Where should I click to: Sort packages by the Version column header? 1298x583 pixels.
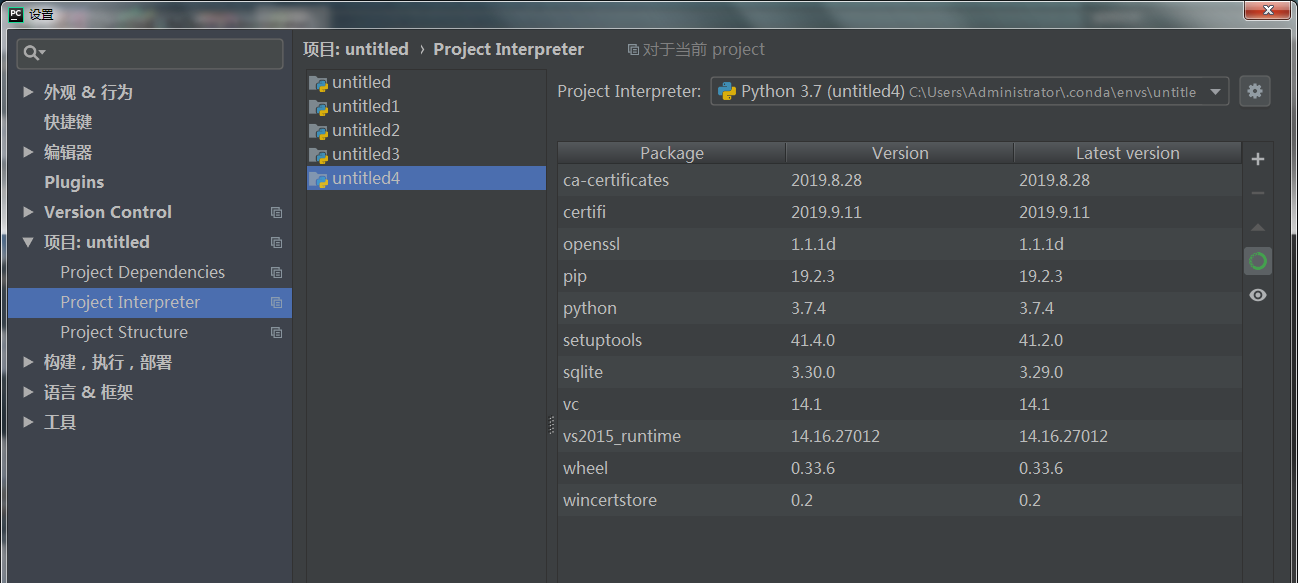[899, 152]
